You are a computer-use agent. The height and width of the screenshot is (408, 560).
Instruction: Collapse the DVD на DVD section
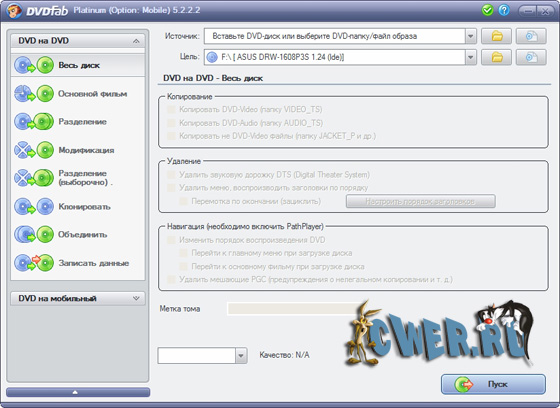point(136,41)
